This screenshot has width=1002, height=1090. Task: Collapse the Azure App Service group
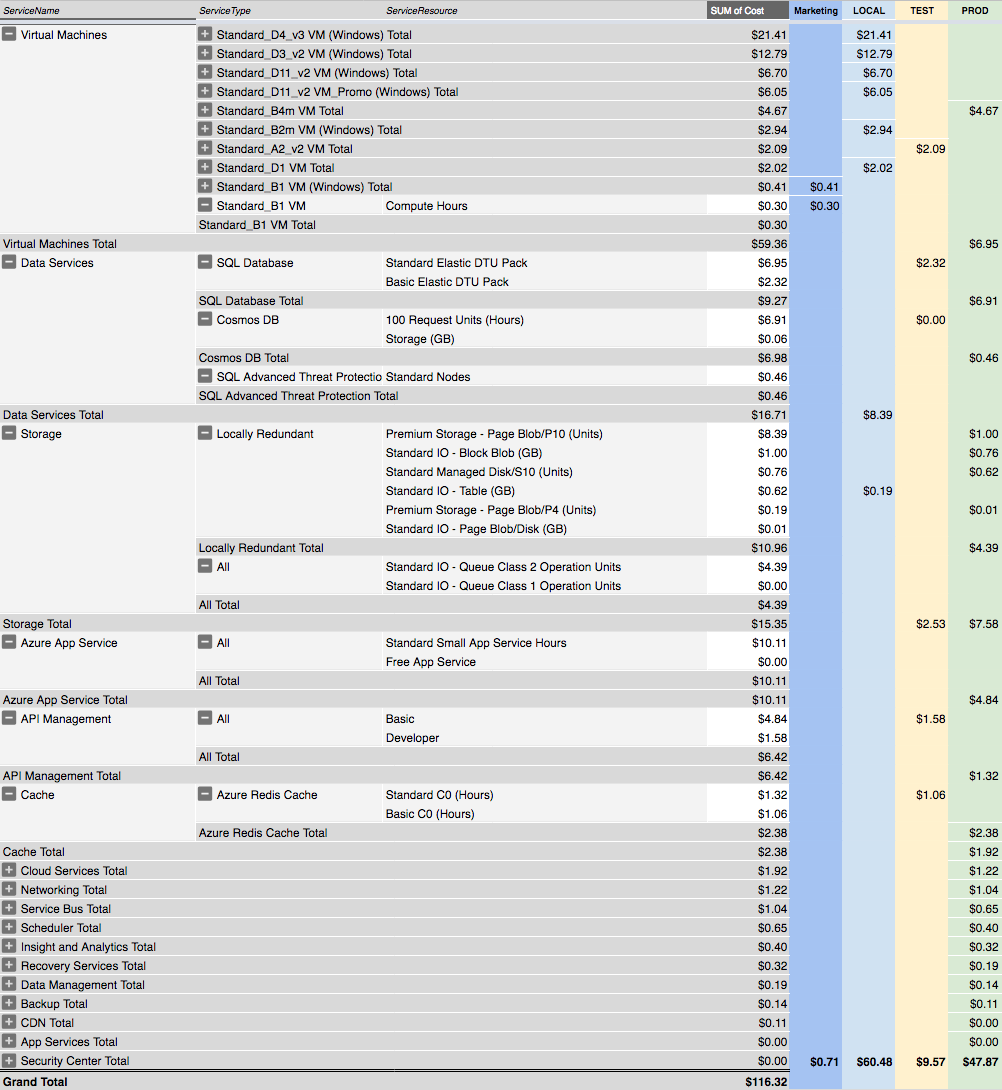click(x=9, y=642)
